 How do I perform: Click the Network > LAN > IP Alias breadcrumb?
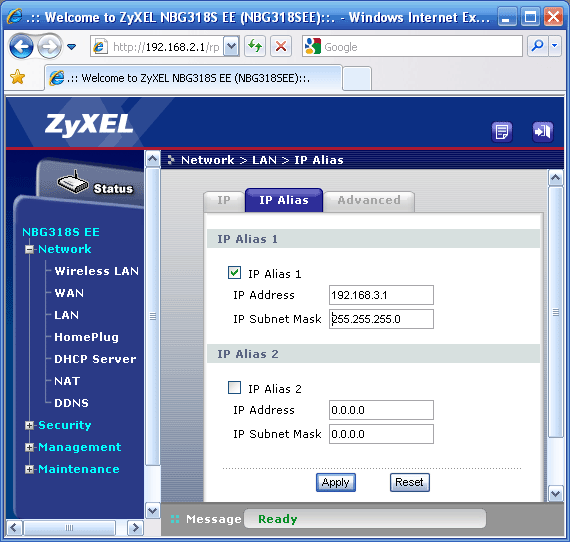262,160
